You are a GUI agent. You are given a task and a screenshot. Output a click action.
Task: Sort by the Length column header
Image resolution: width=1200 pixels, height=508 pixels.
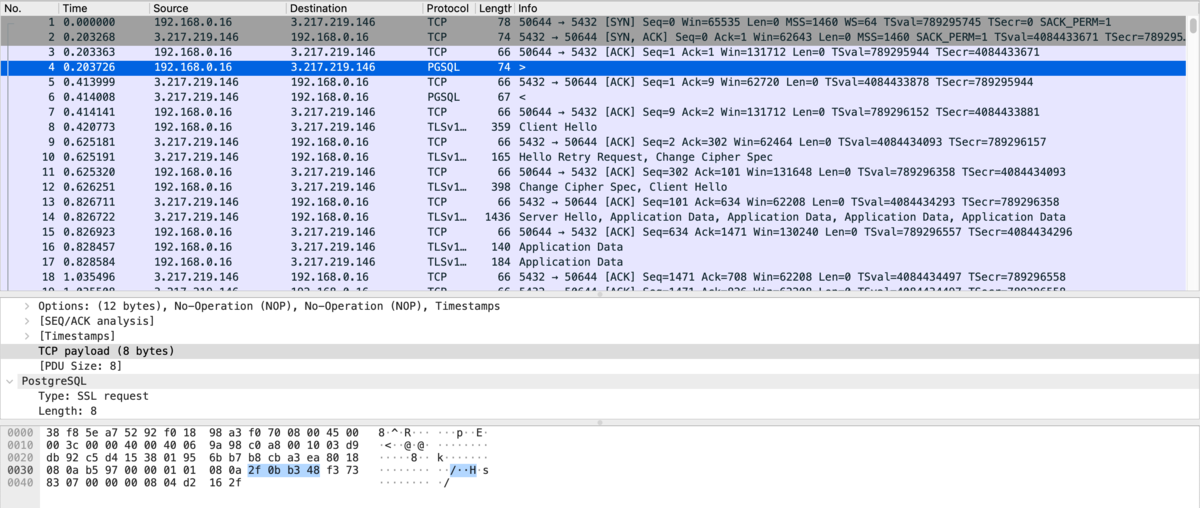494,8
